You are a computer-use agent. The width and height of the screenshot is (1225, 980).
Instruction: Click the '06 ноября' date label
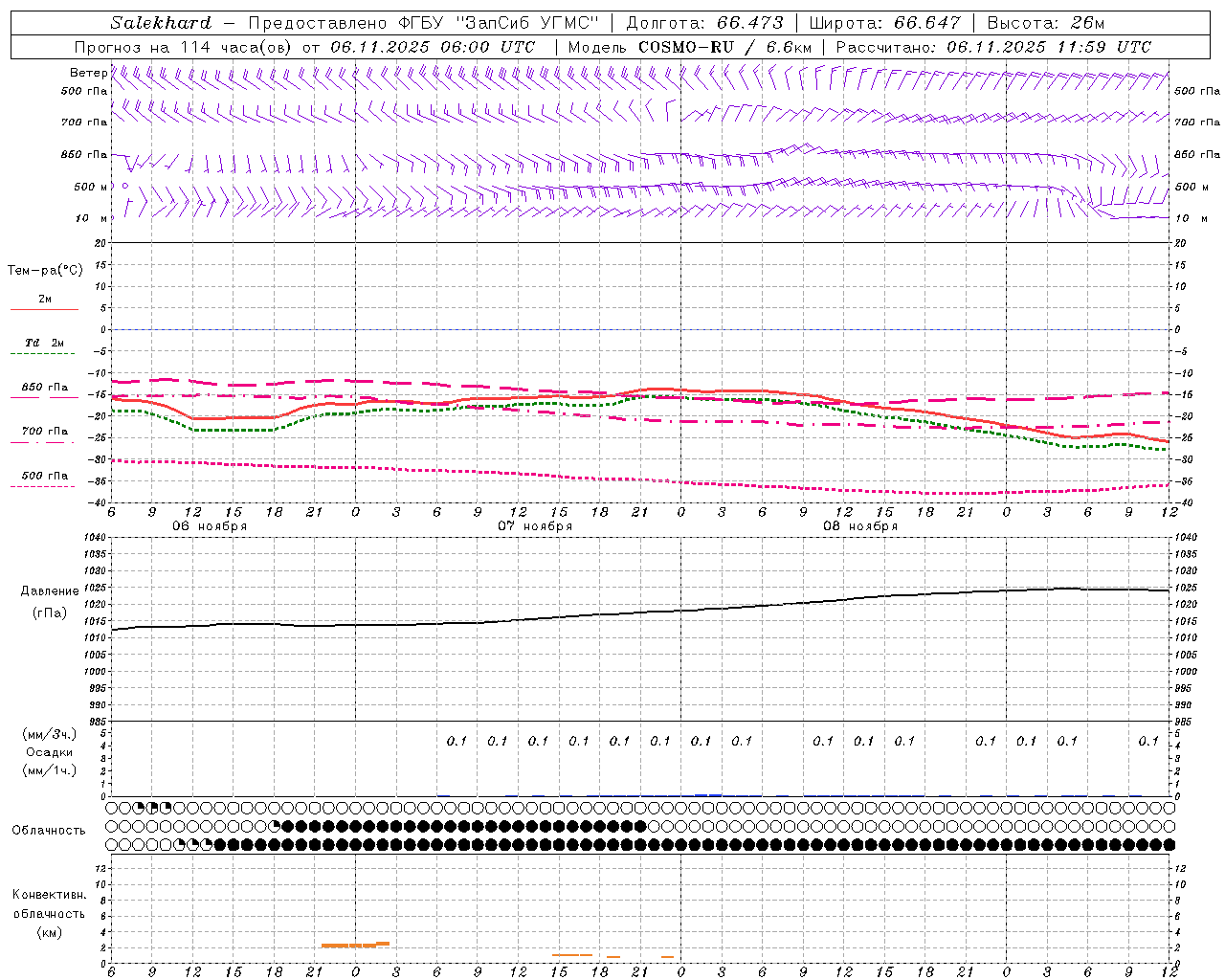point(210,526)
